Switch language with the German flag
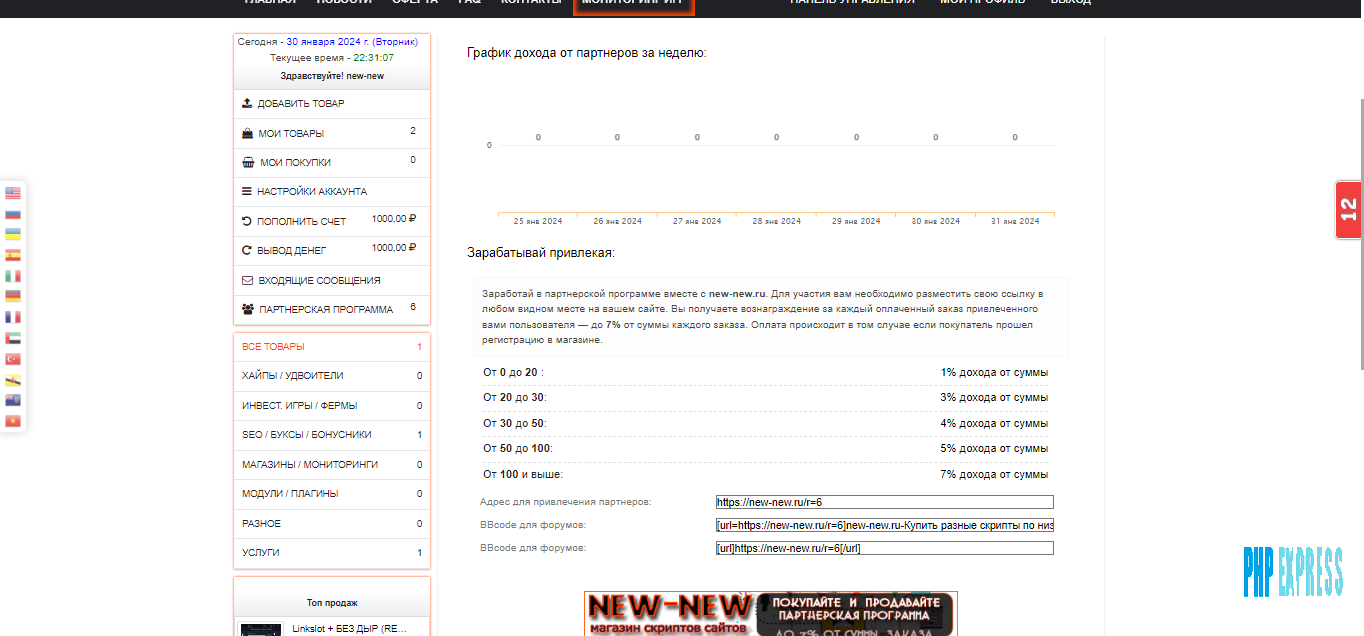Screen dimensions: 1364x636 coord(13,296)
